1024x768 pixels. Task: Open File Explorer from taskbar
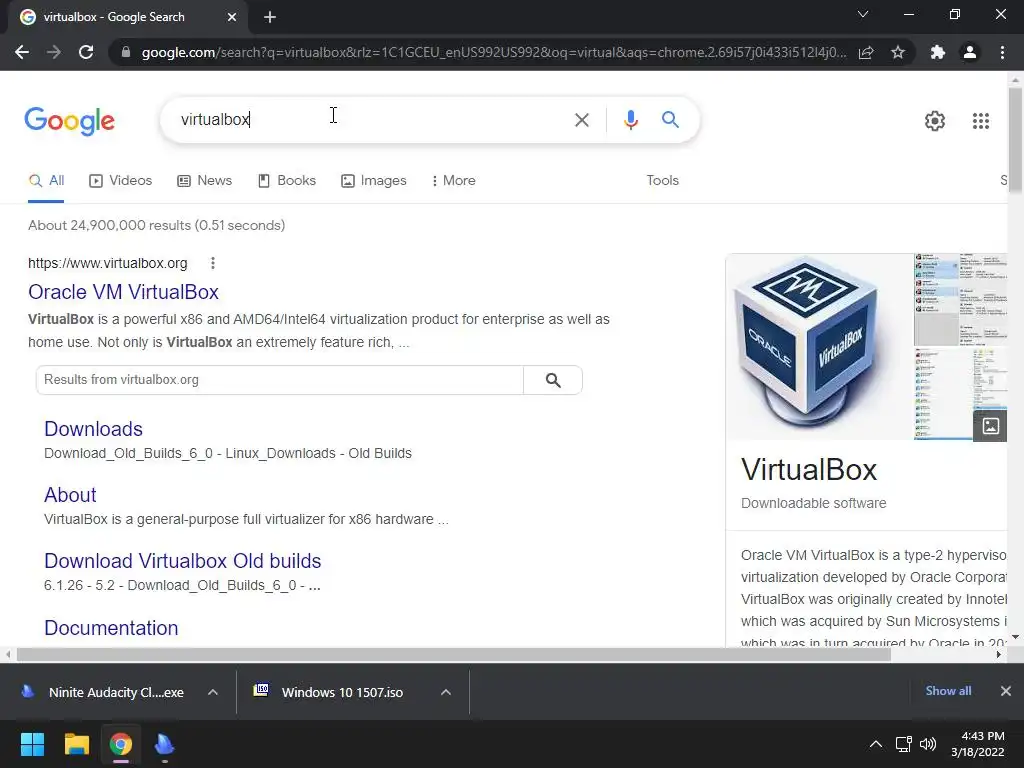[x=76, y=744]
